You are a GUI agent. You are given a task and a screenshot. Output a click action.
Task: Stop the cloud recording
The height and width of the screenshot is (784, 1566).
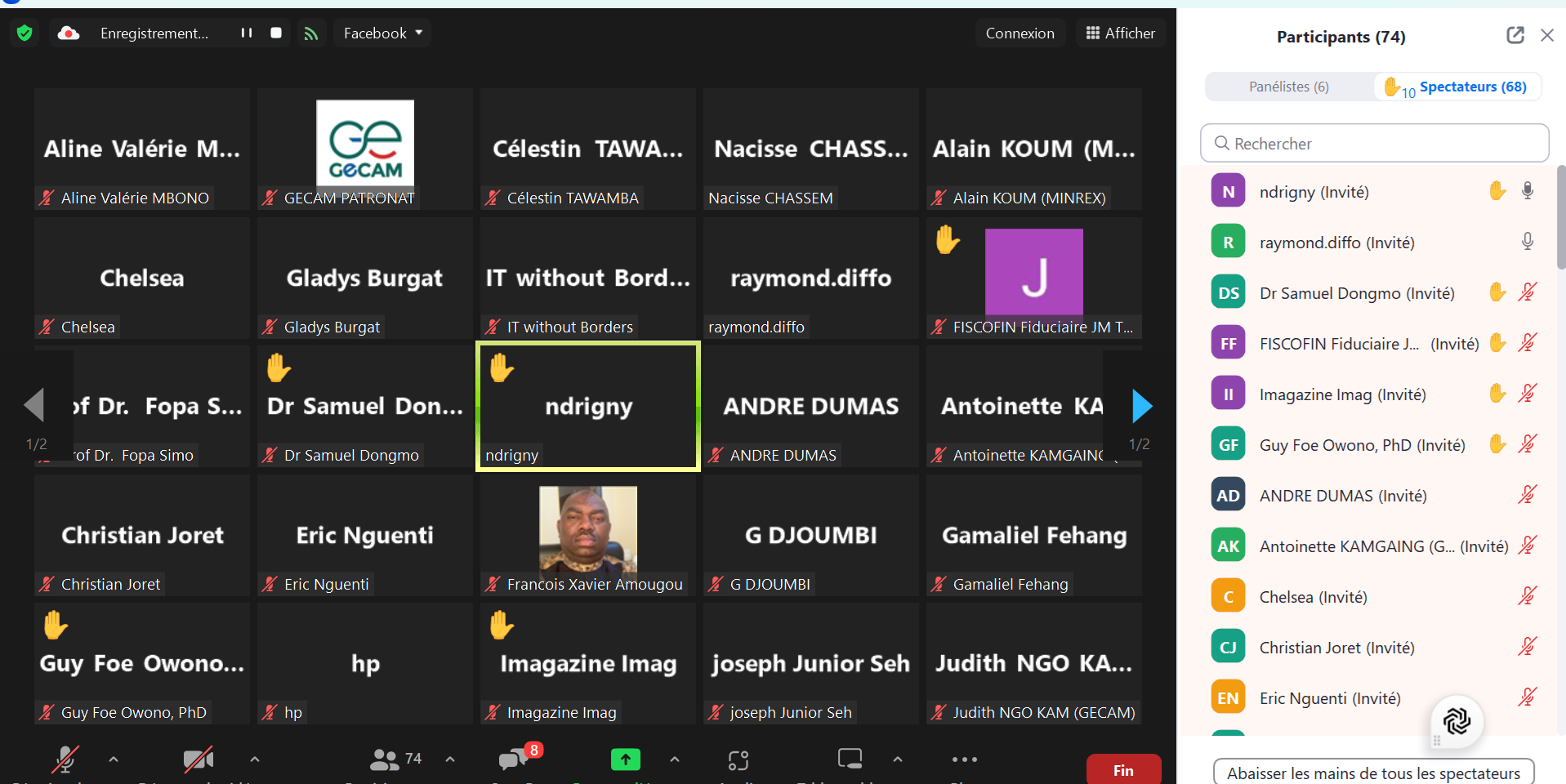(x=276, y=33)
